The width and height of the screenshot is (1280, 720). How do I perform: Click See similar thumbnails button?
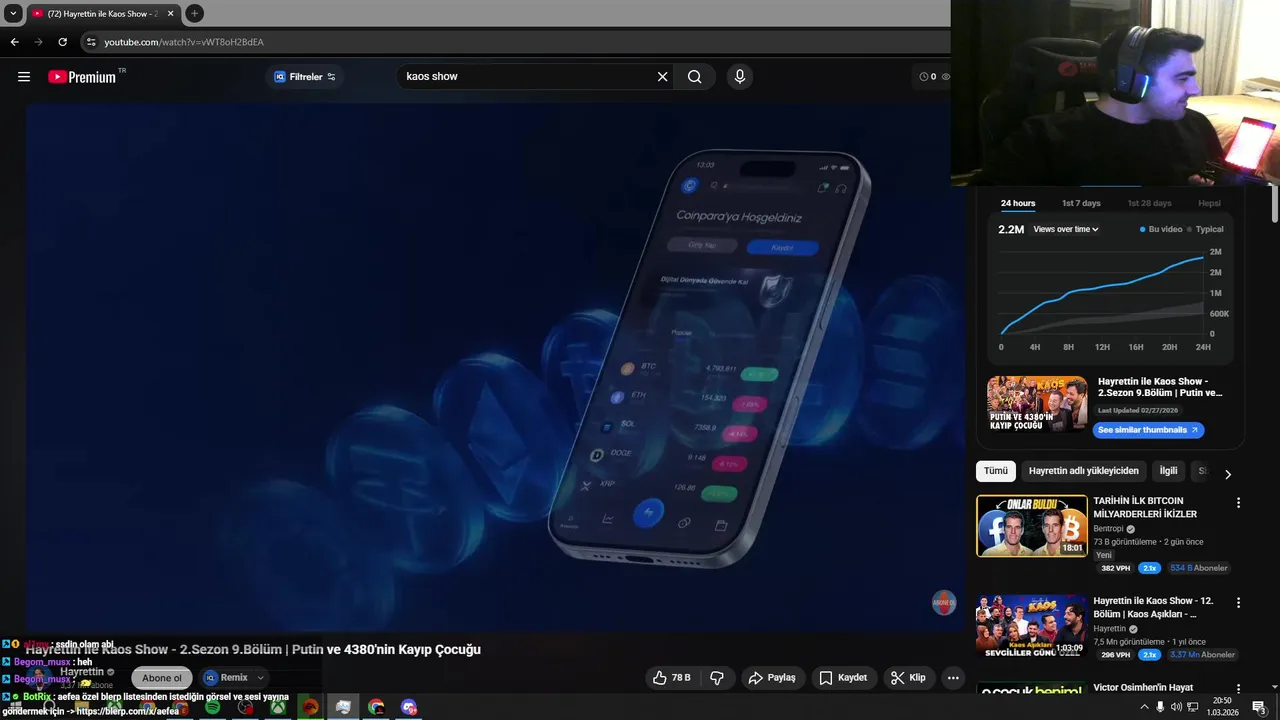point(1148,430)
